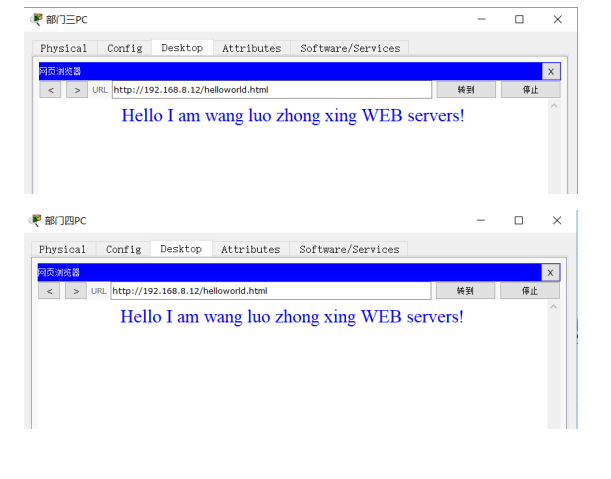Go back in 部门三PC web browser
The width and height of the screenshot is (611, 479).
[x=50, y=90]
